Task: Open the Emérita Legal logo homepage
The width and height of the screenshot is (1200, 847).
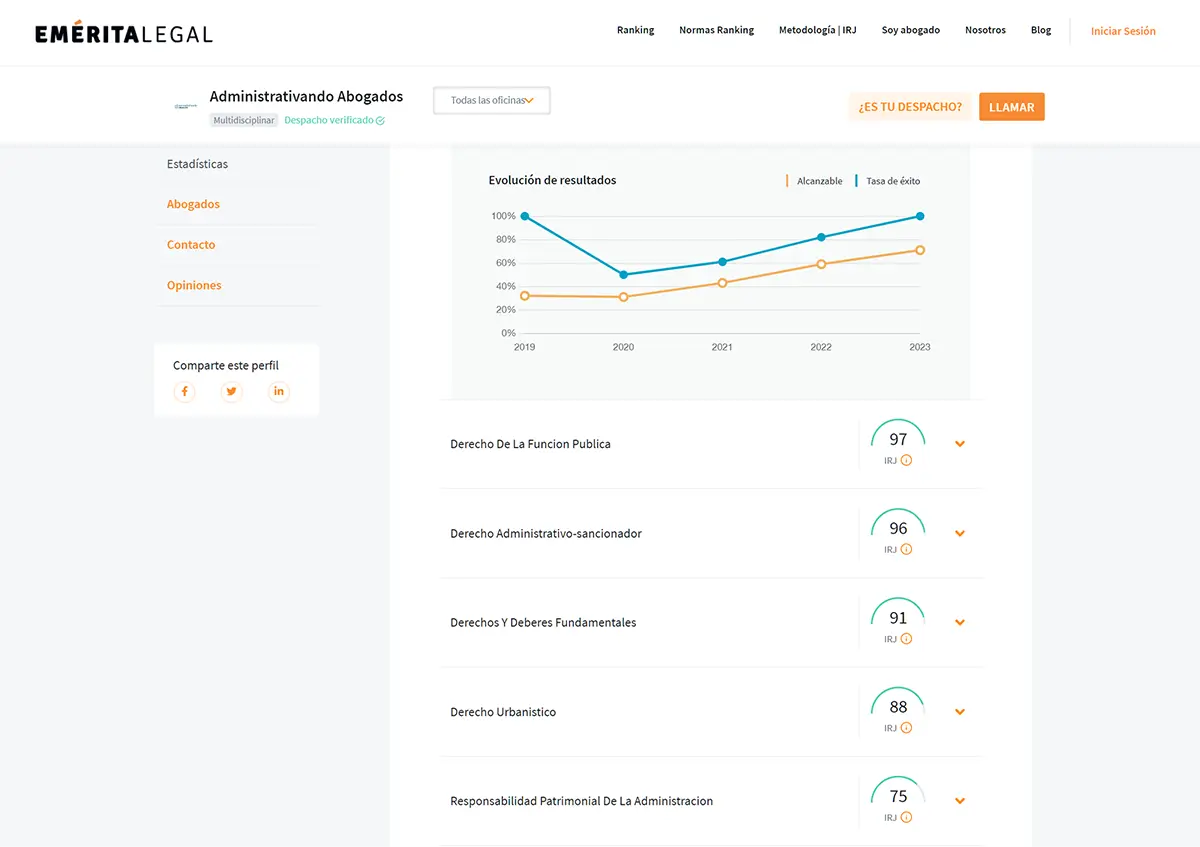Action: click(124, 33)
